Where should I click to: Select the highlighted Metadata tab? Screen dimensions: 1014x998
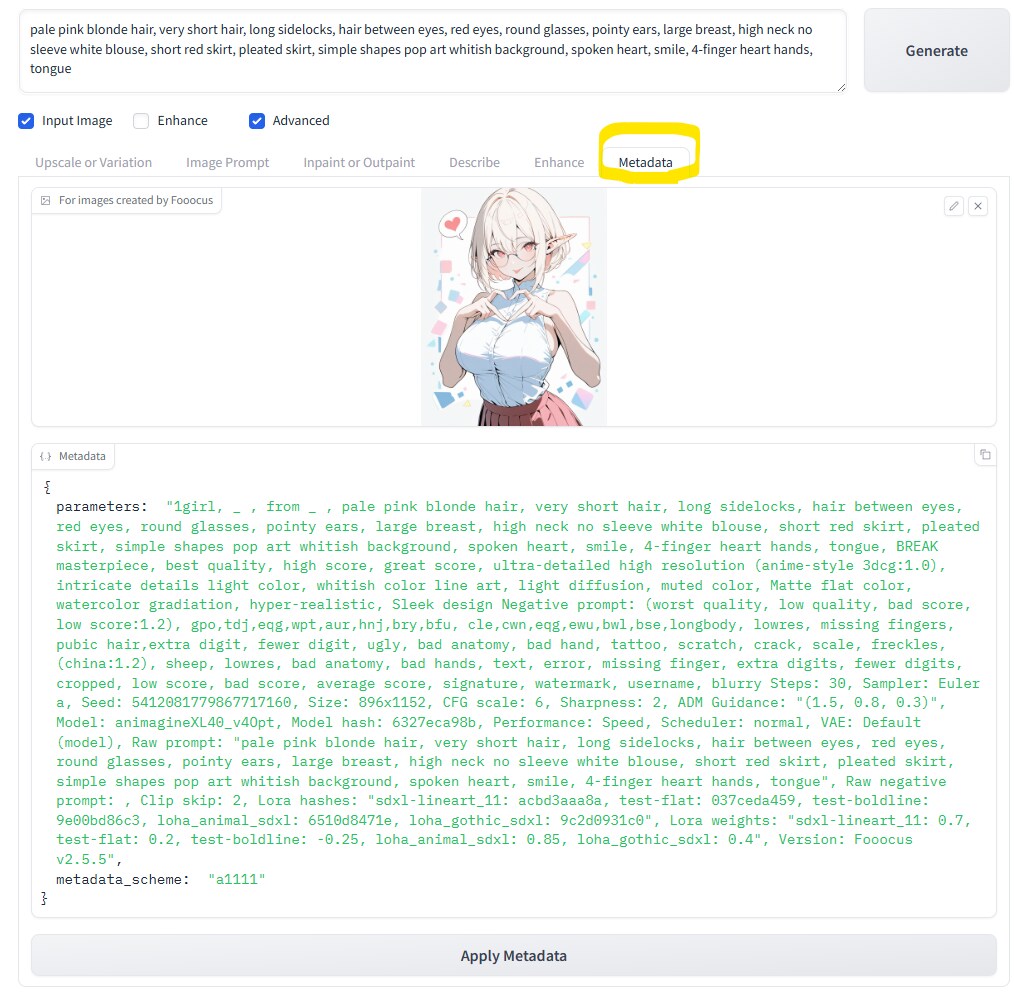pos(645,163)
